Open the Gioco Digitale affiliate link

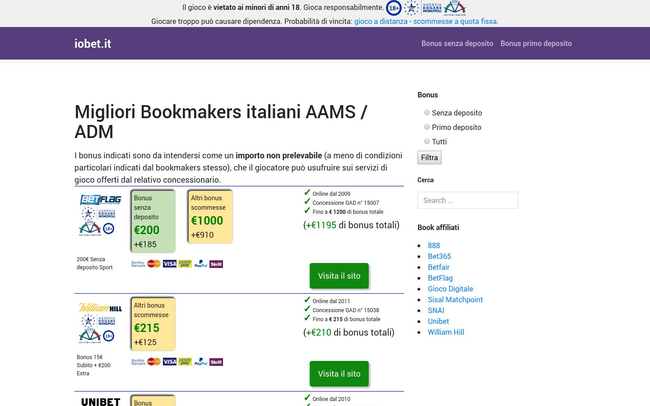[450, 289]
